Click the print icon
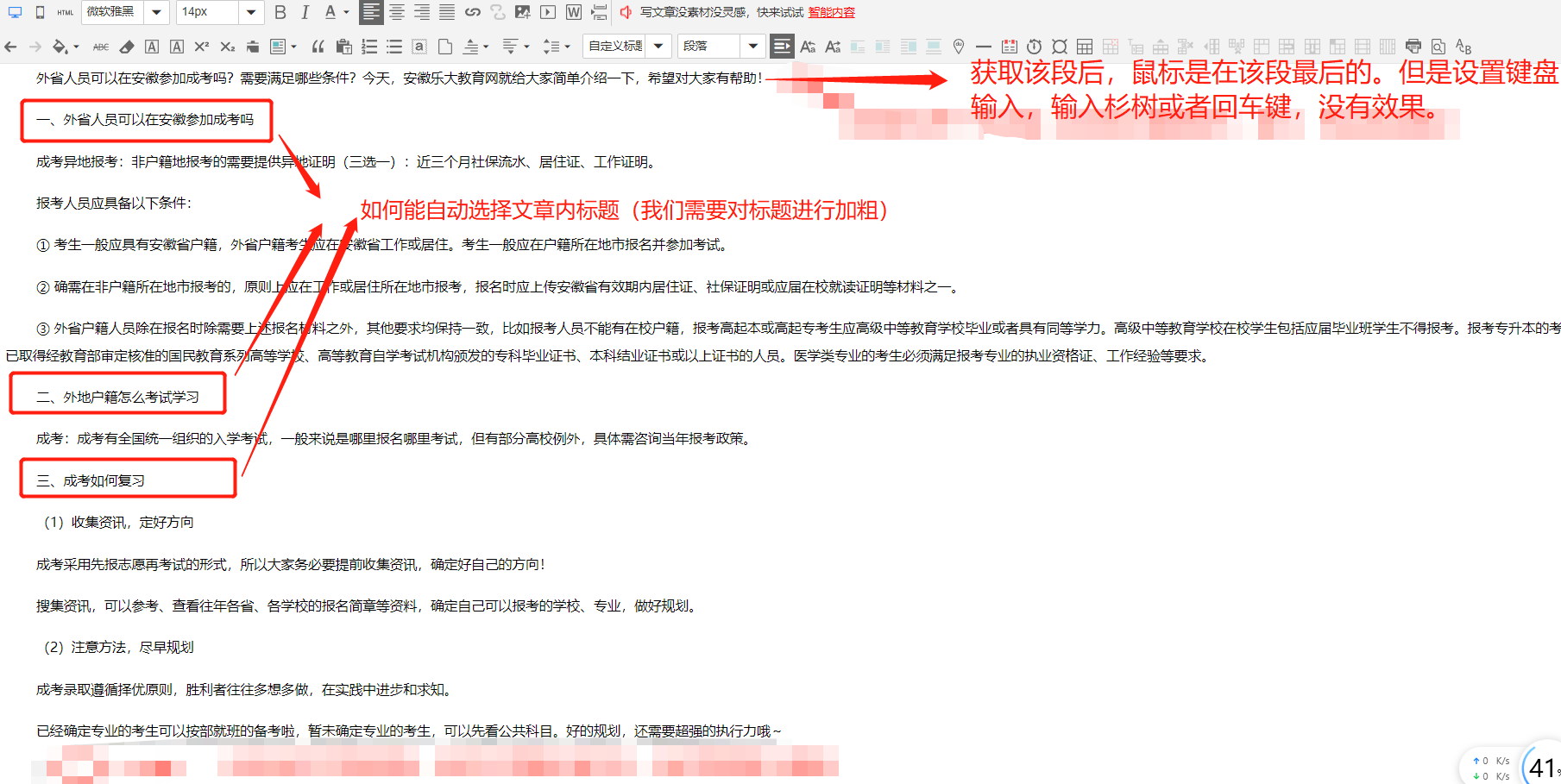This screenshot has height=784, width=1561. pyautogui.click(x=1413, y=47)
